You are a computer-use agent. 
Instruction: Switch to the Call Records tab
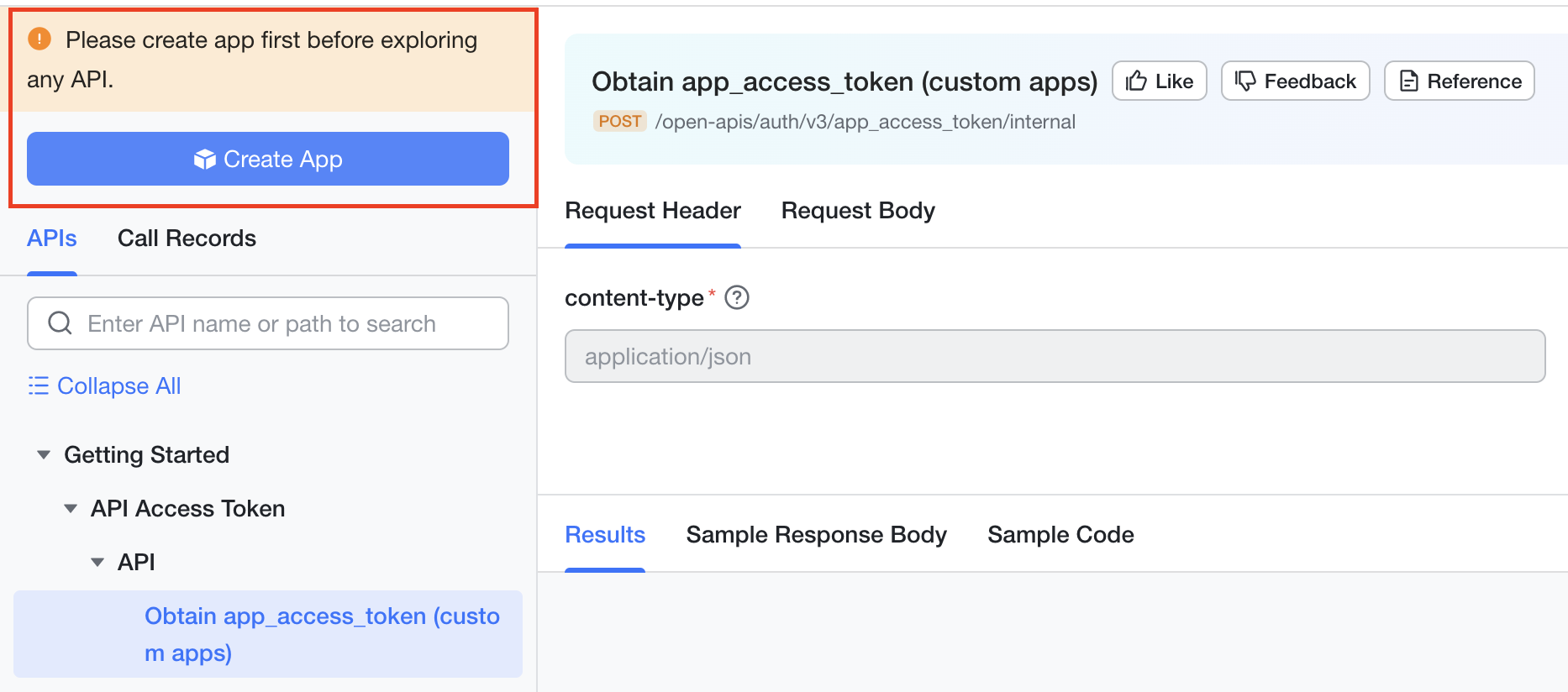click(x=187, y=239)
